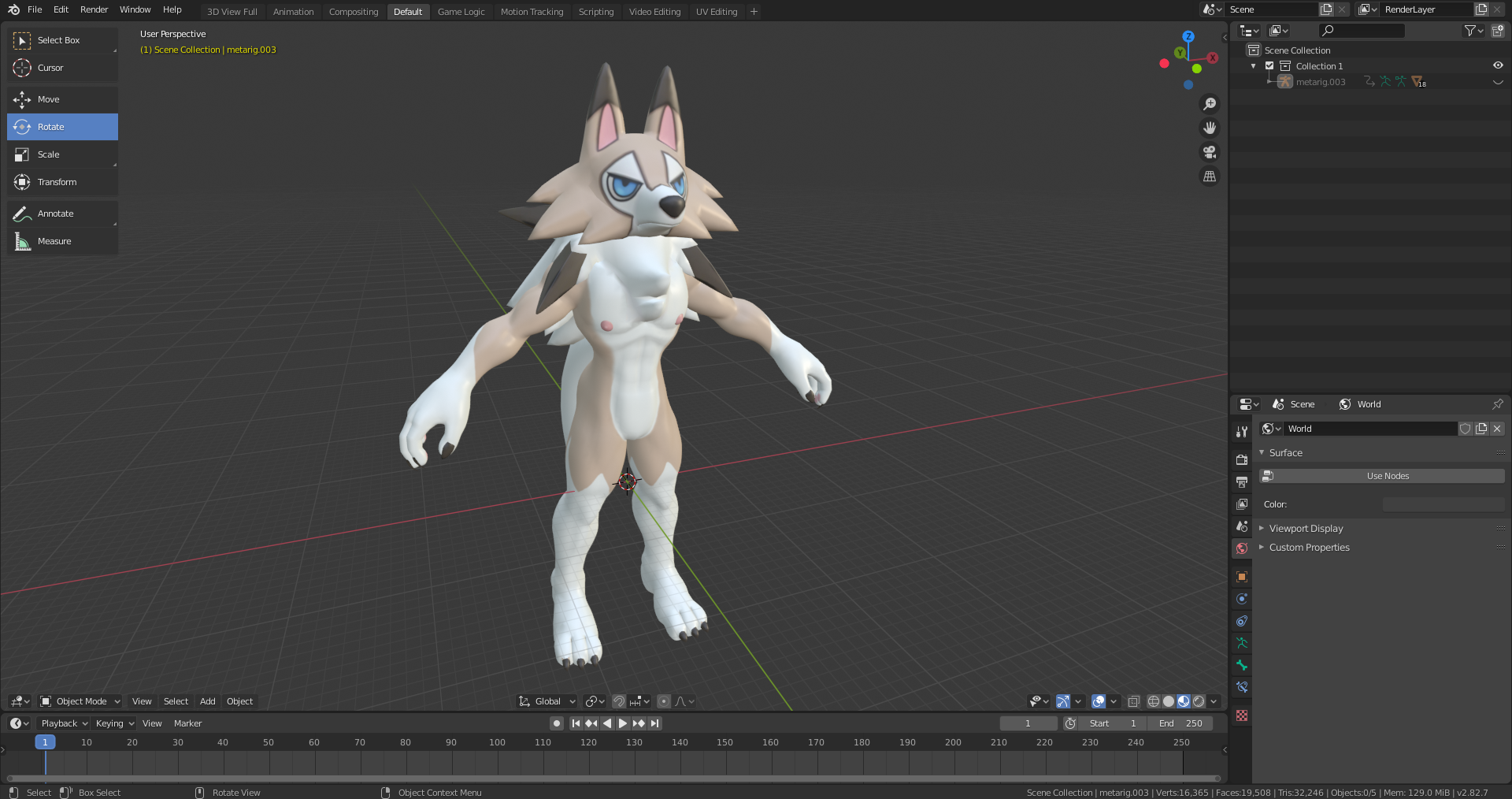This screenshot has width=1512, height=799.
Task: Open the Scene properties tab icon
Action: [x=1242, y=526]
